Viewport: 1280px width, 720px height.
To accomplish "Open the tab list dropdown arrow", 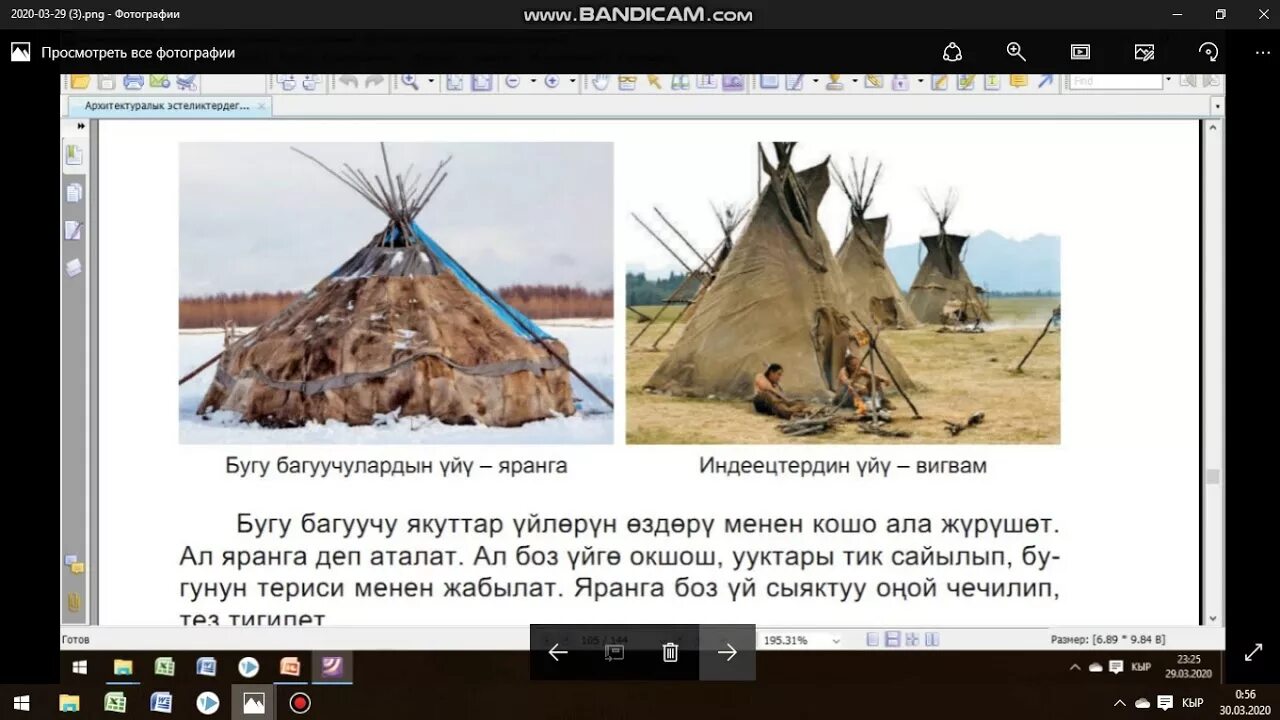I will [1217, 106].
